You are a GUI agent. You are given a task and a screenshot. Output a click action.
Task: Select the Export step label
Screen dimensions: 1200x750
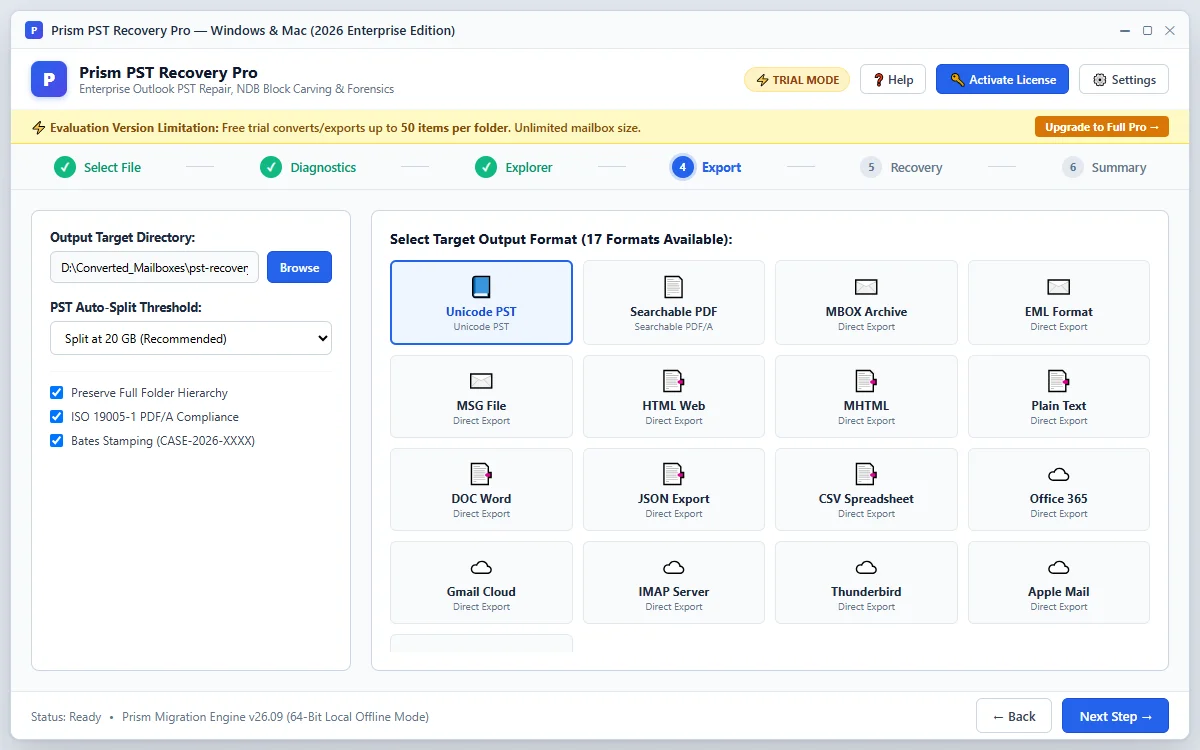click(x=721, y=168)
